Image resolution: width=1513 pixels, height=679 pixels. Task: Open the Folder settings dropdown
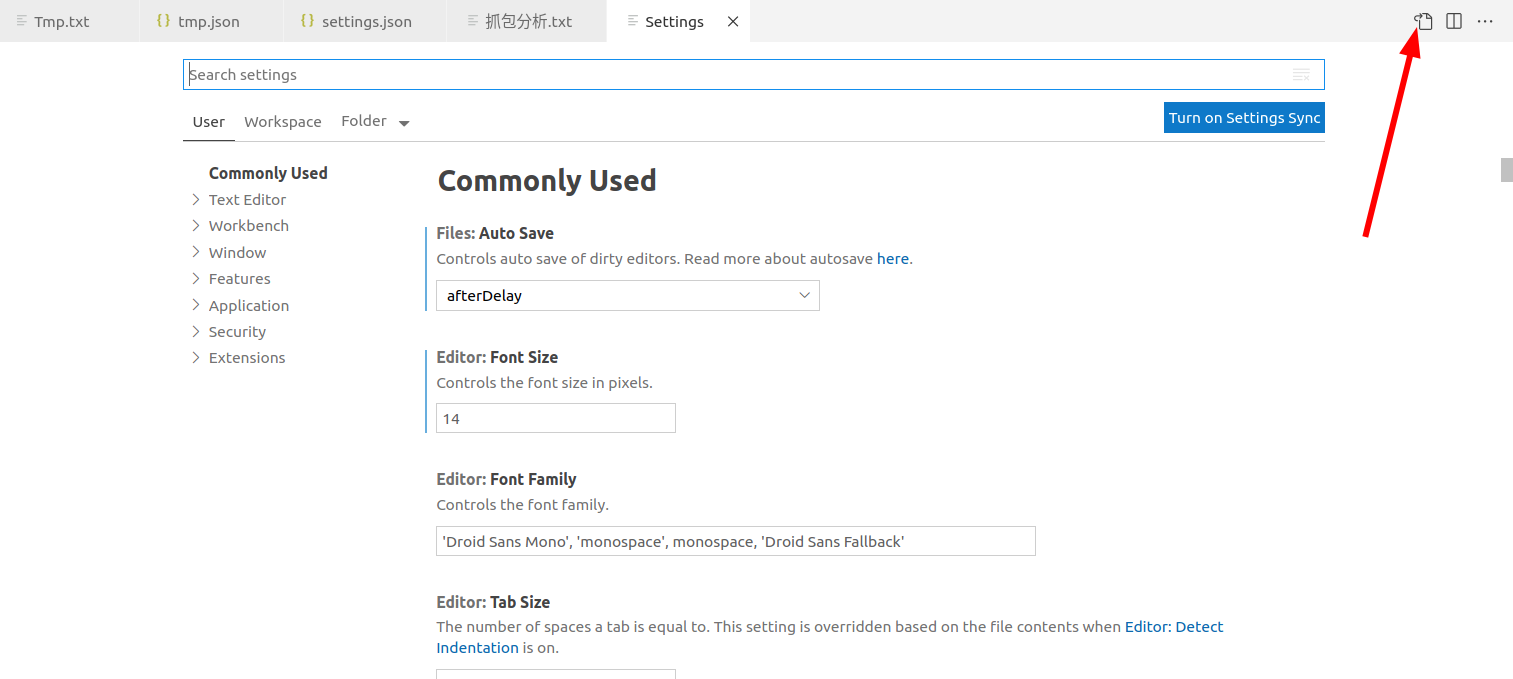point(375,122)
